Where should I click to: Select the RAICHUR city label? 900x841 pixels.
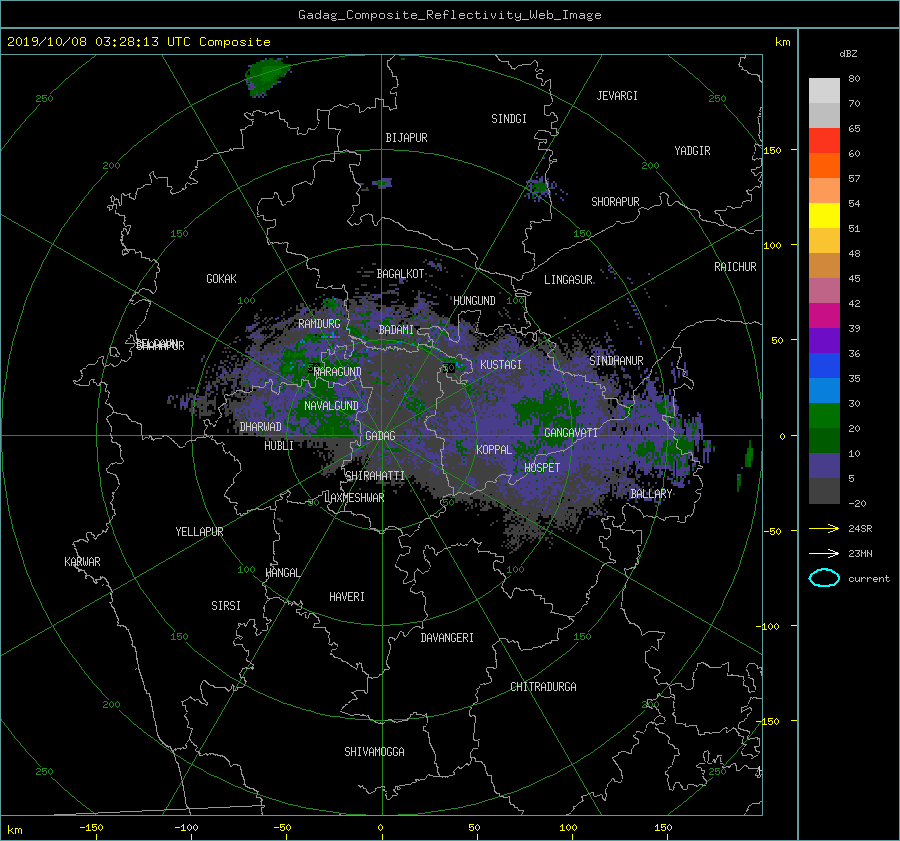(735, 267)
